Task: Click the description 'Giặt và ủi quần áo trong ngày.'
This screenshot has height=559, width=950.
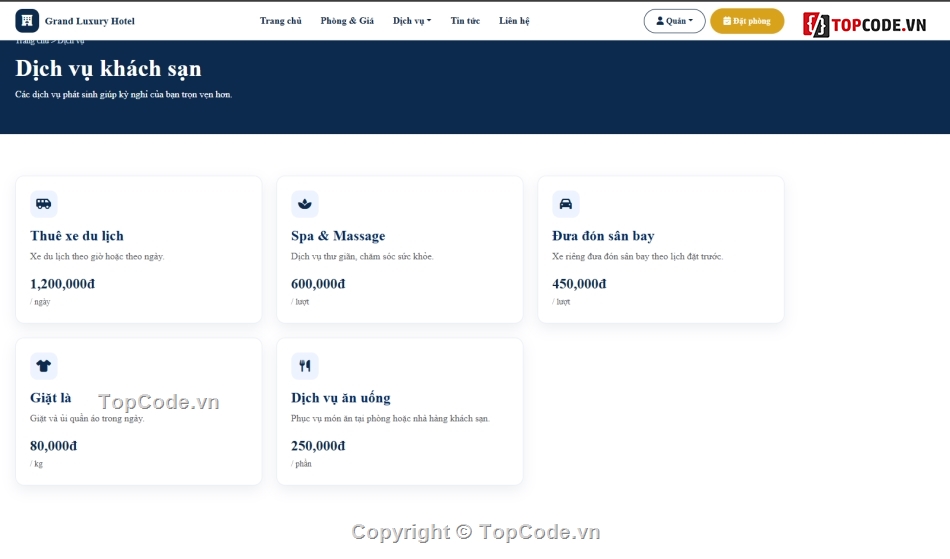Action: [87, 418]
